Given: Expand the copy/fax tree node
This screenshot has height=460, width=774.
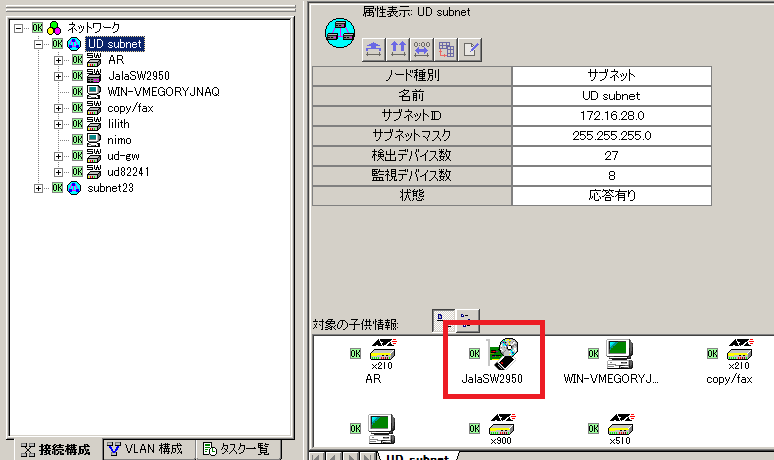Looking at the screenshot, I should [x=58, y=108].
